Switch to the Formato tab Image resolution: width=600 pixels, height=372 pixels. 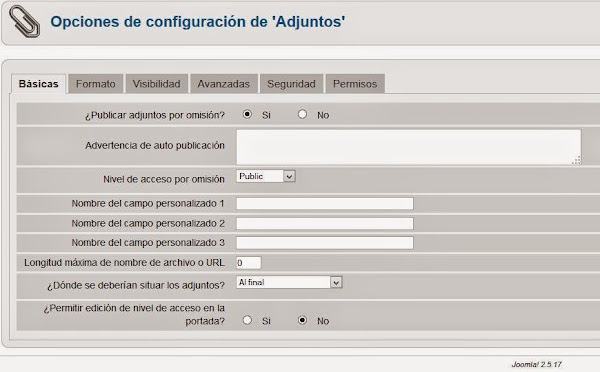point(96,84)
